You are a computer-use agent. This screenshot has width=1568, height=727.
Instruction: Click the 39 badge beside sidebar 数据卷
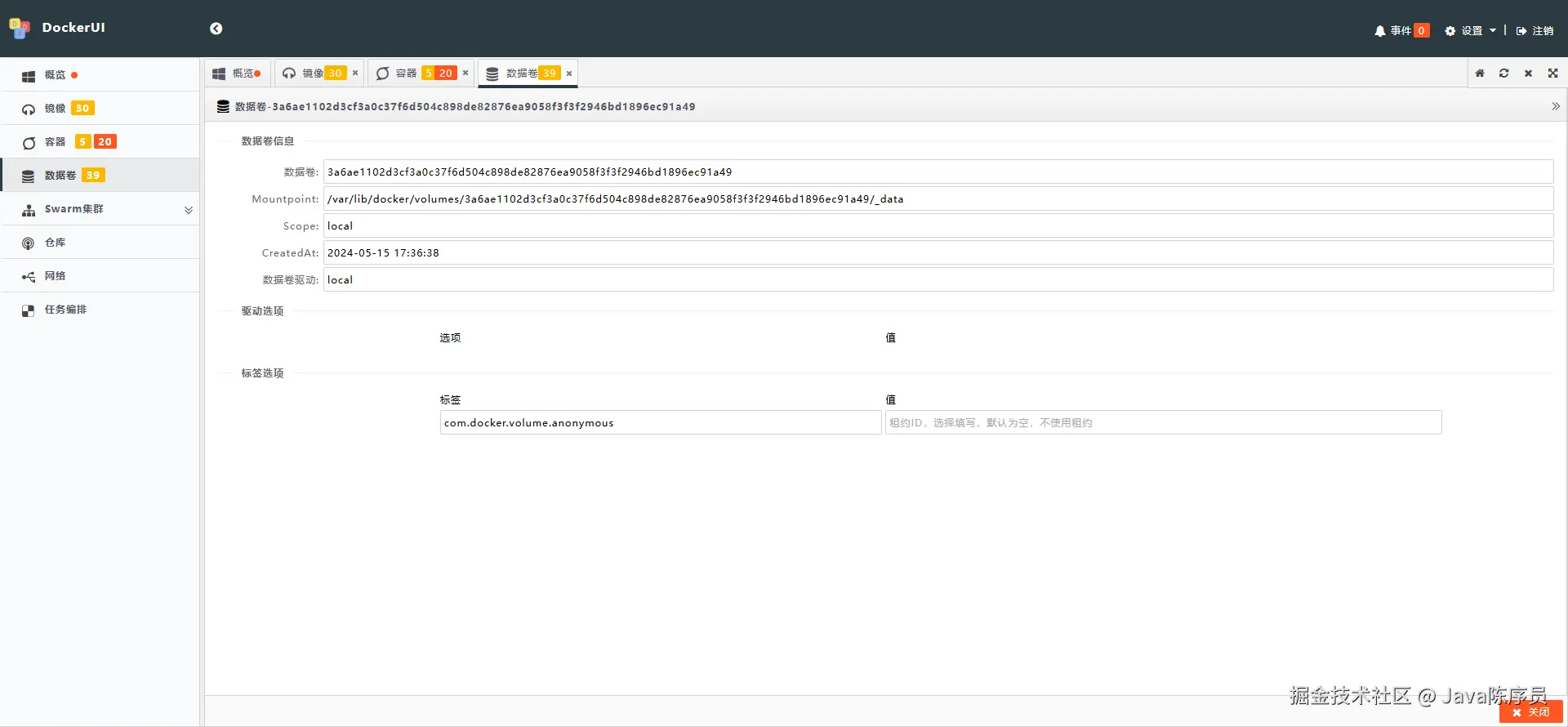coord(93,176)
